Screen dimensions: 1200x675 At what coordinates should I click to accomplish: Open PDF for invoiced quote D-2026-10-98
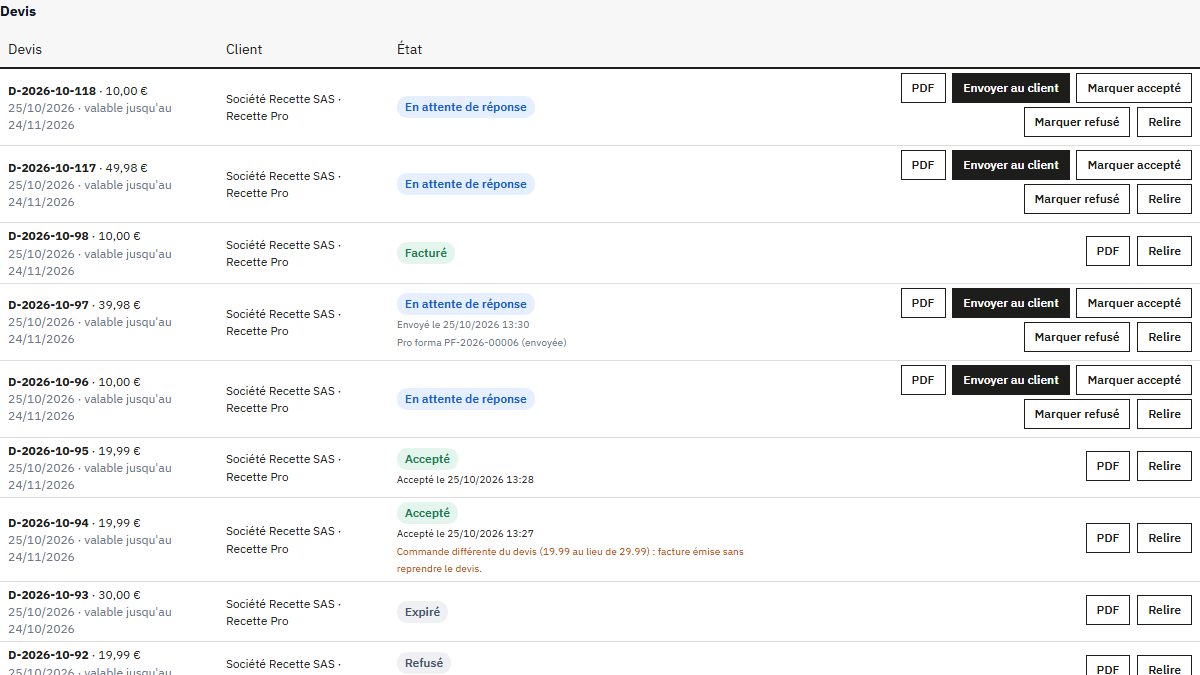click(1108, 251)
